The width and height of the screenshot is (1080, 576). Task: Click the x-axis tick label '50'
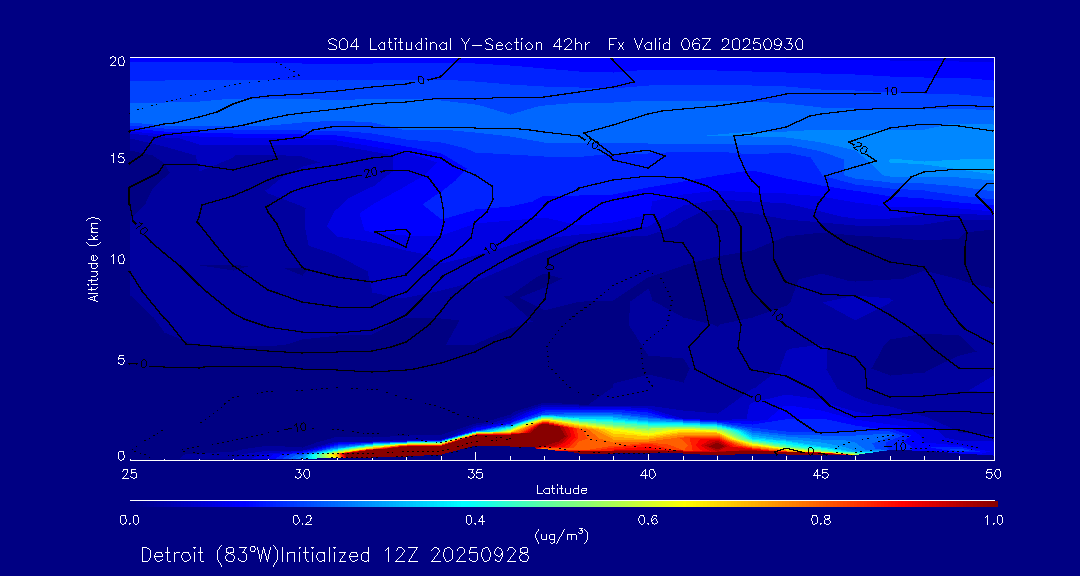tap(993, 473)
